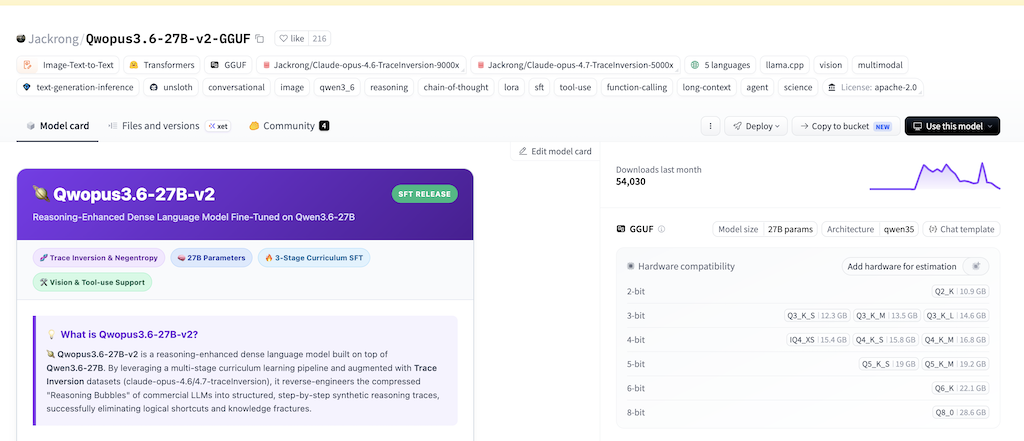
Task: Select the tool-use tag
Action: (x=575, y=87)
